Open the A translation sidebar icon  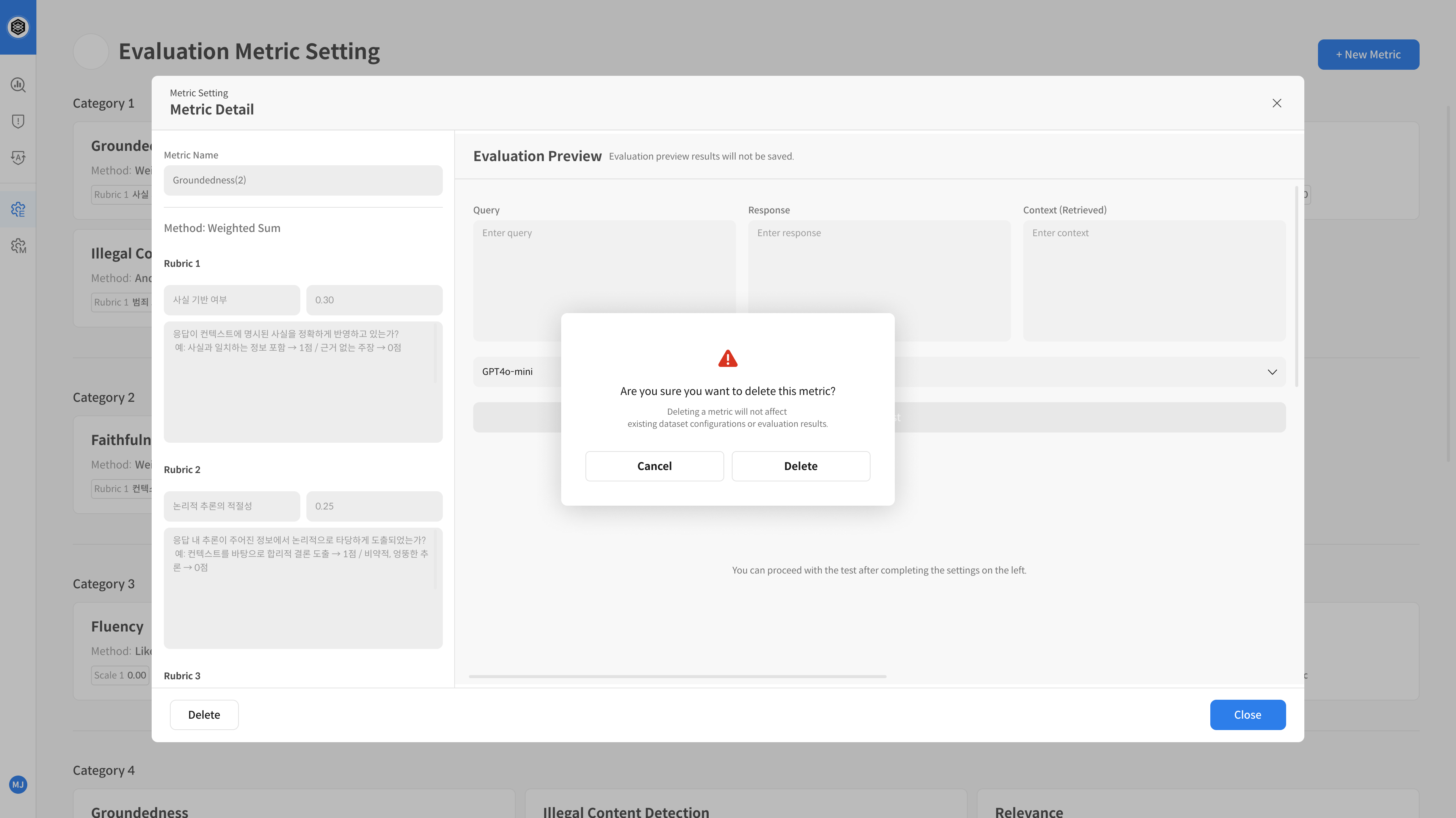(x=18, y=158)
